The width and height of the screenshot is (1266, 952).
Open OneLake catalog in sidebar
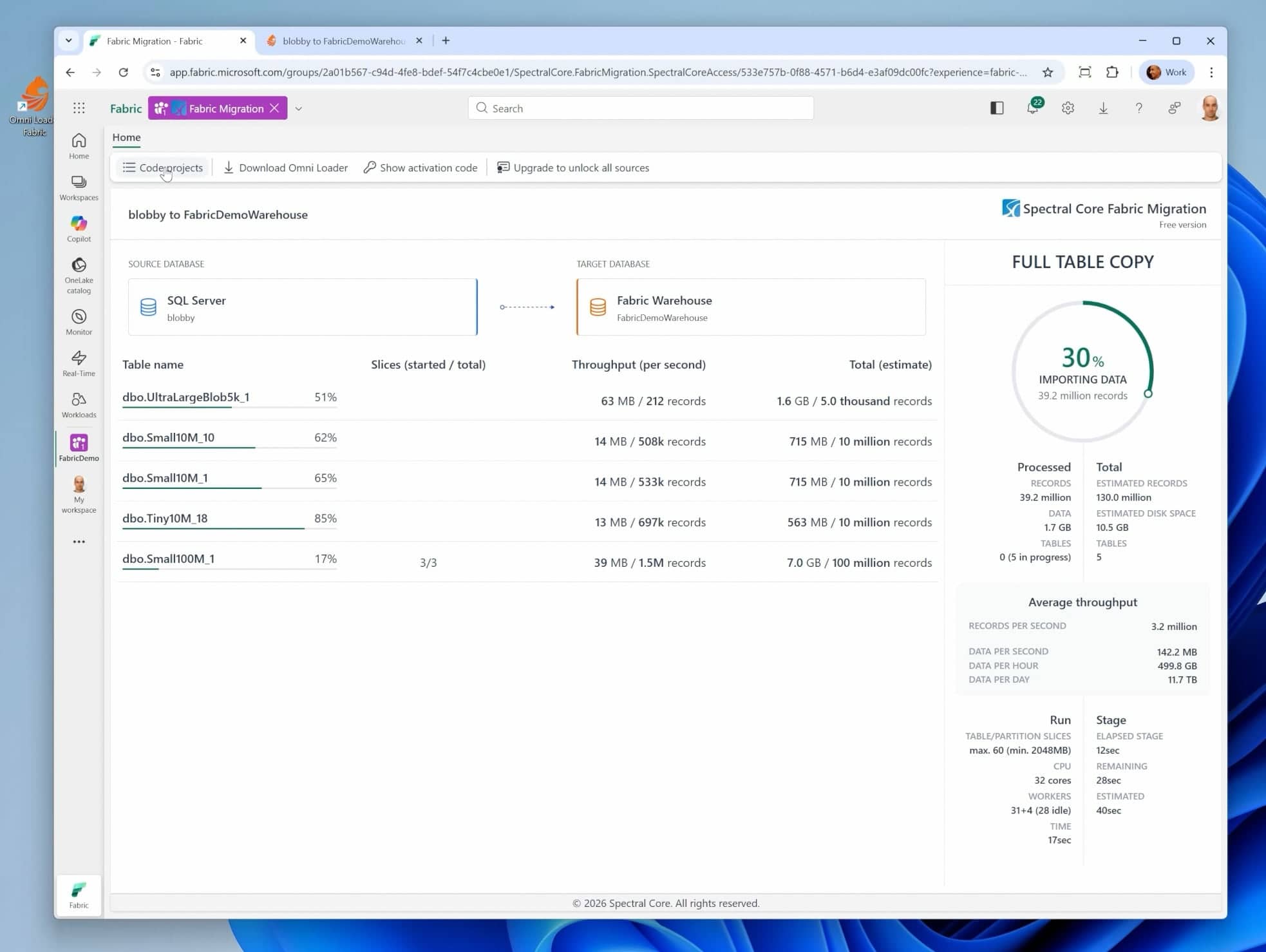point(79,276)
